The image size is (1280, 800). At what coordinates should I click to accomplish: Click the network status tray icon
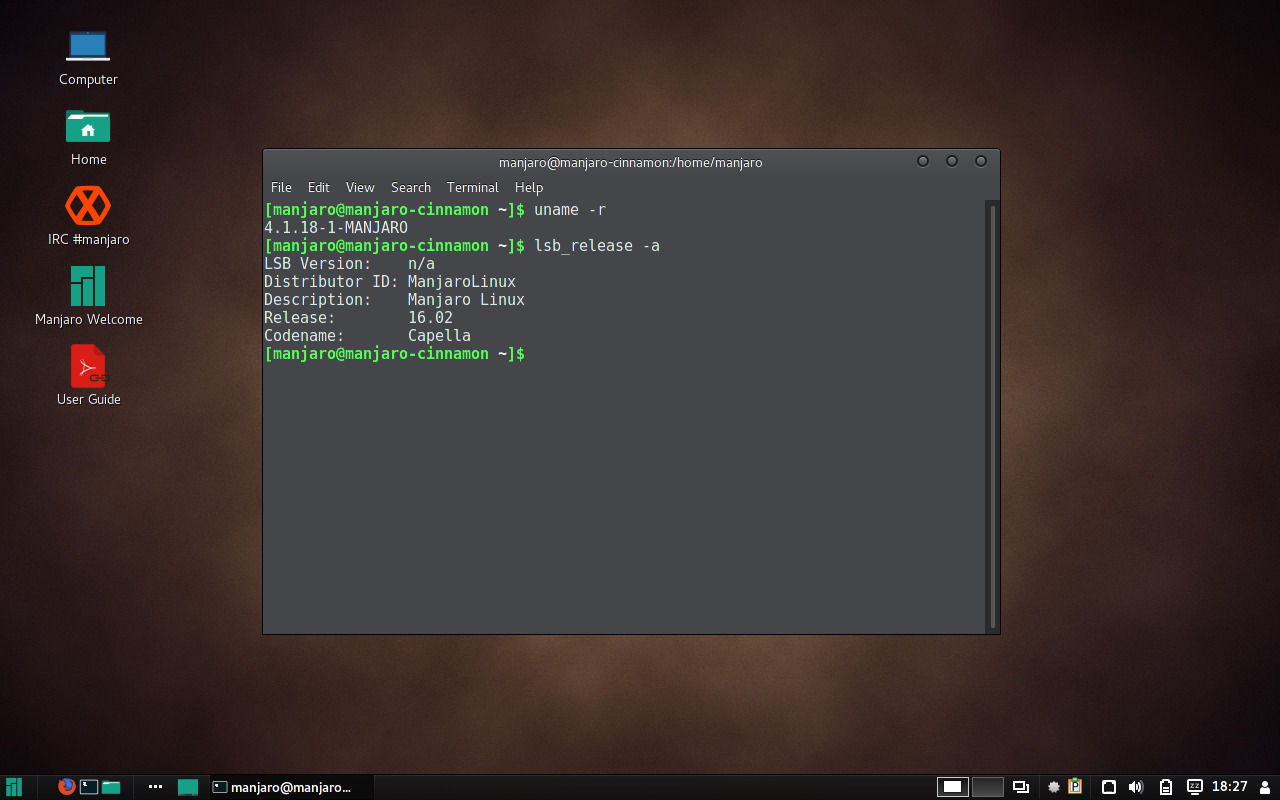[x=1109, y=787]
